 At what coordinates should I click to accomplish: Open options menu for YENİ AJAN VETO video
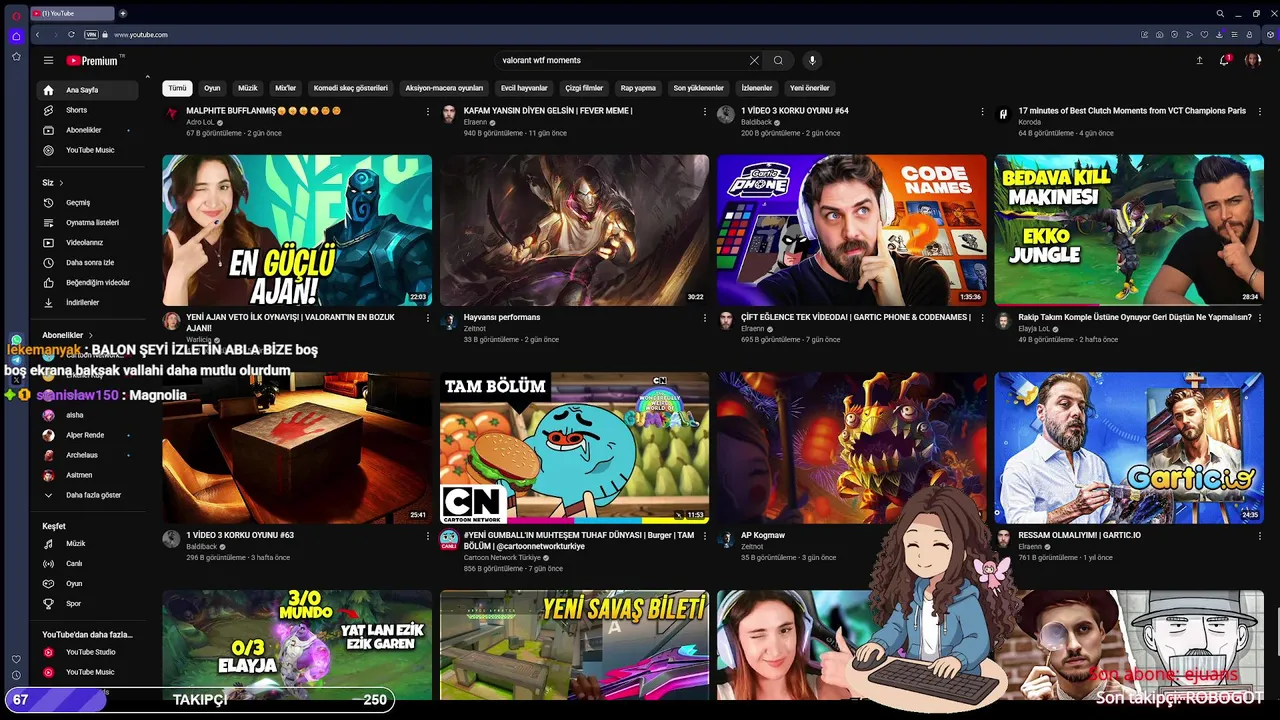[428, 318]
